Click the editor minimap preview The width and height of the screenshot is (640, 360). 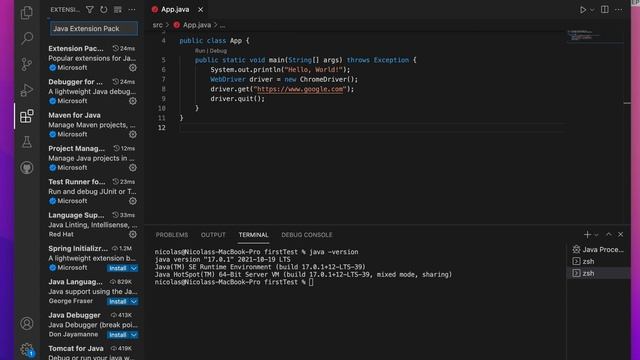click(x=595, y=36)
